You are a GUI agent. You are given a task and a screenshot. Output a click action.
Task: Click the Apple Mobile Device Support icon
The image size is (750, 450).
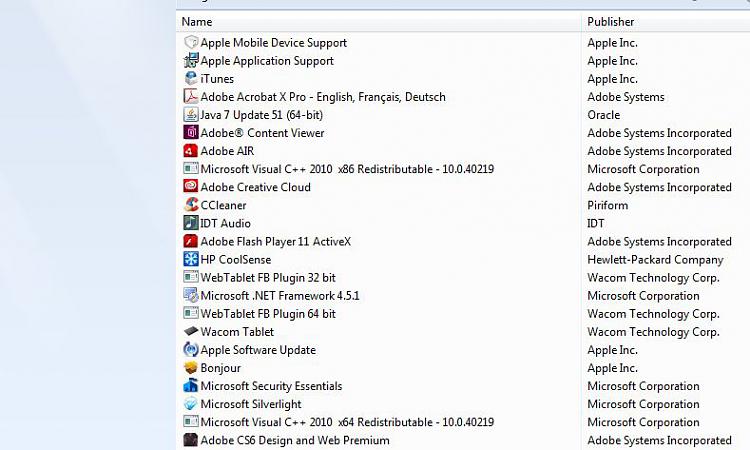(191, 42)
